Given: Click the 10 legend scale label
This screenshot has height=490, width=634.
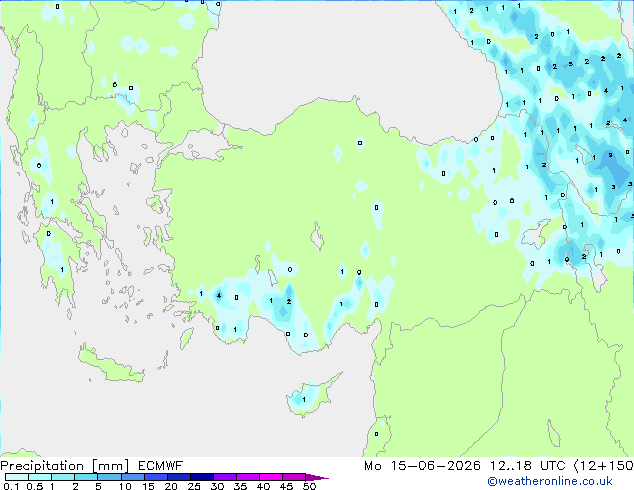Looking at the screenshot, I should (x=125, y=486).
